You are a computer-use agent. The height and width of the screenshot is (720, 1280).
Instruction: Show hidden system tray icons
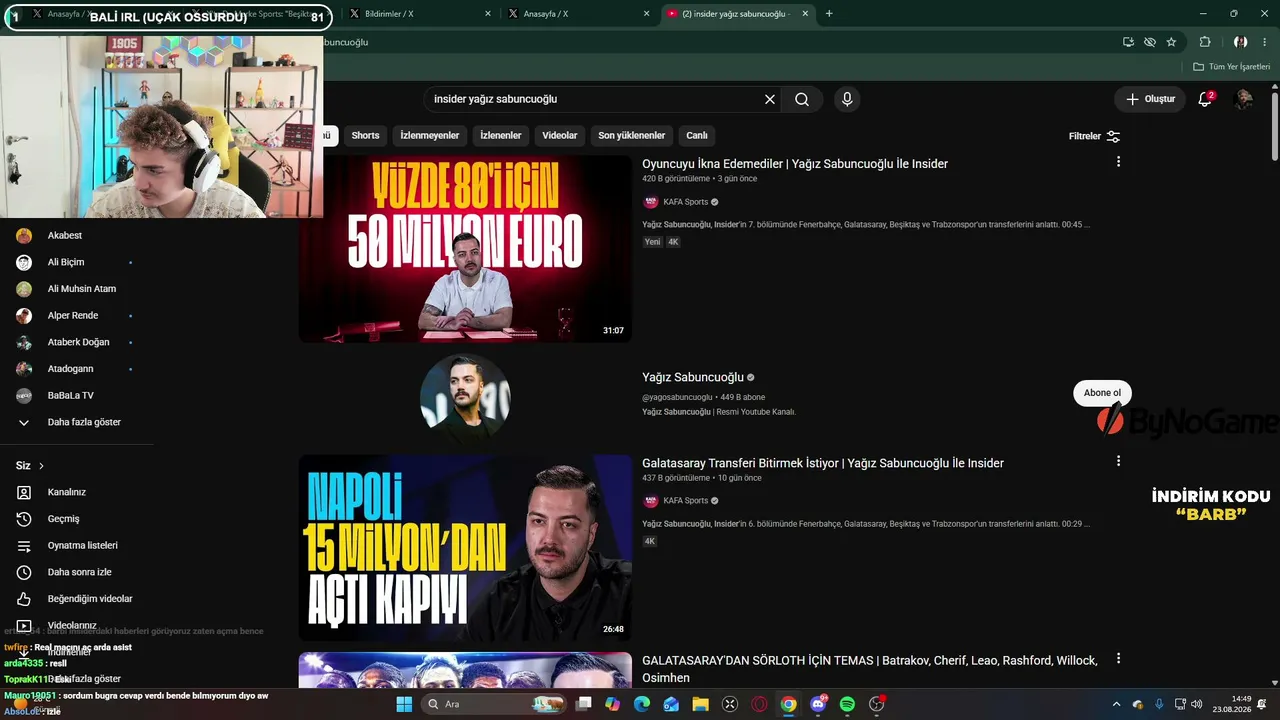click(1118, 704)
